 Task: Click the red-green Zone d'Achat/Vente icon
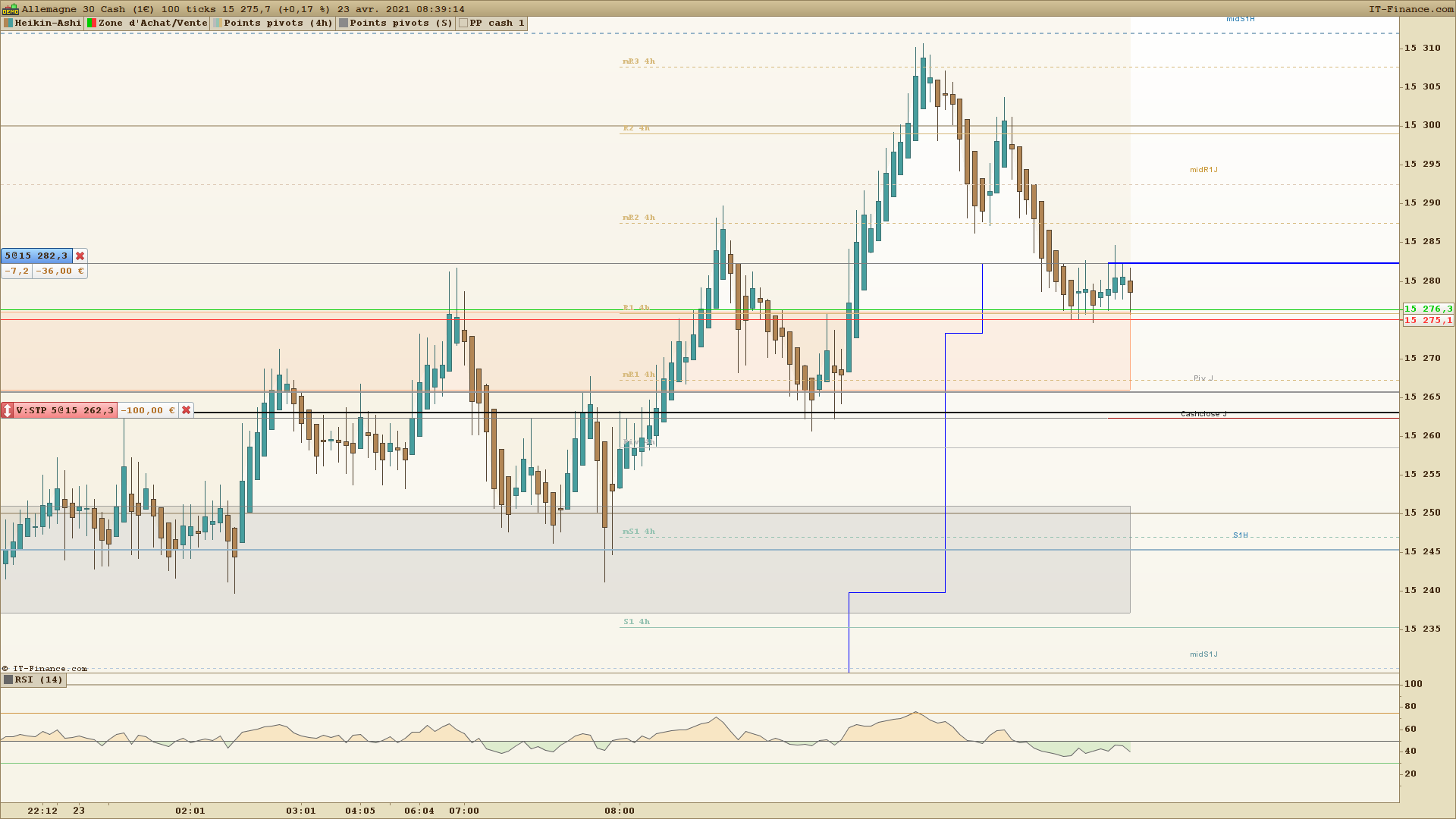[92, 24]
